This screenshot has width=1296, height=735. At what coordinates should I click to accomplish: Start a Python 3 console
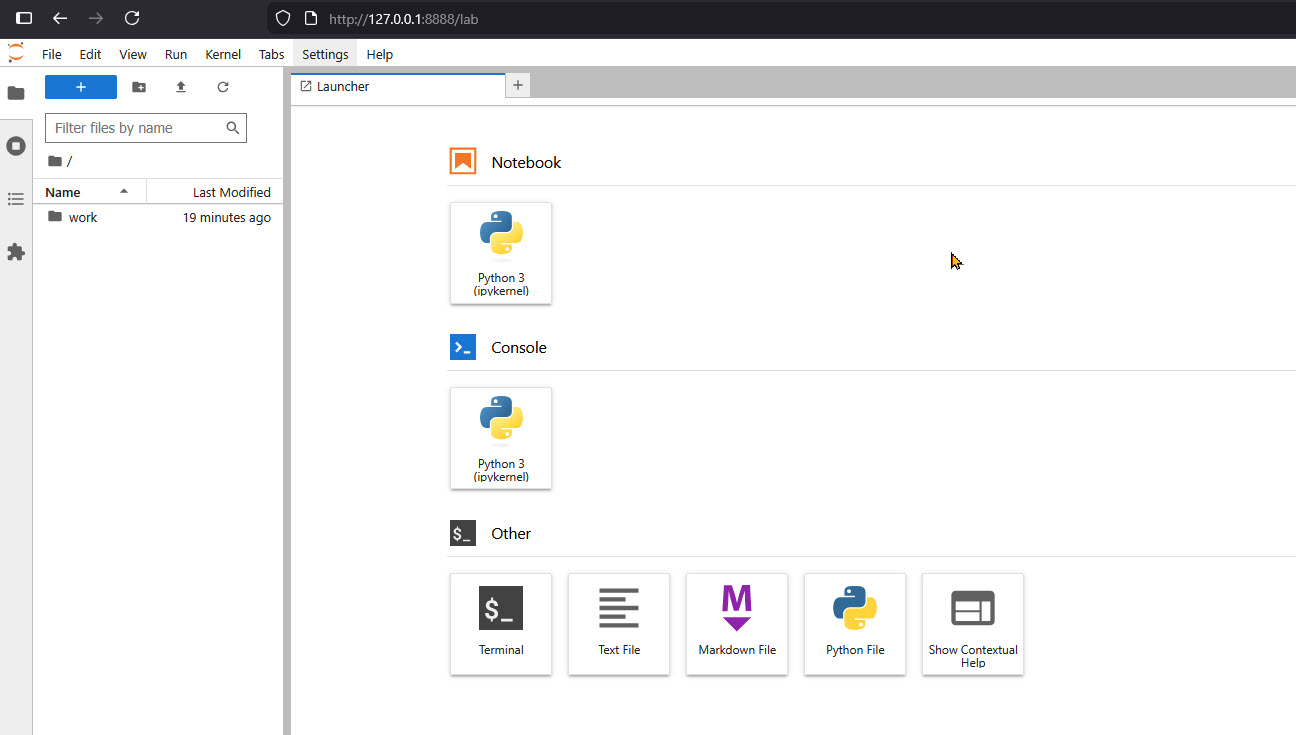pyautogui.click(x=500, y=438)
